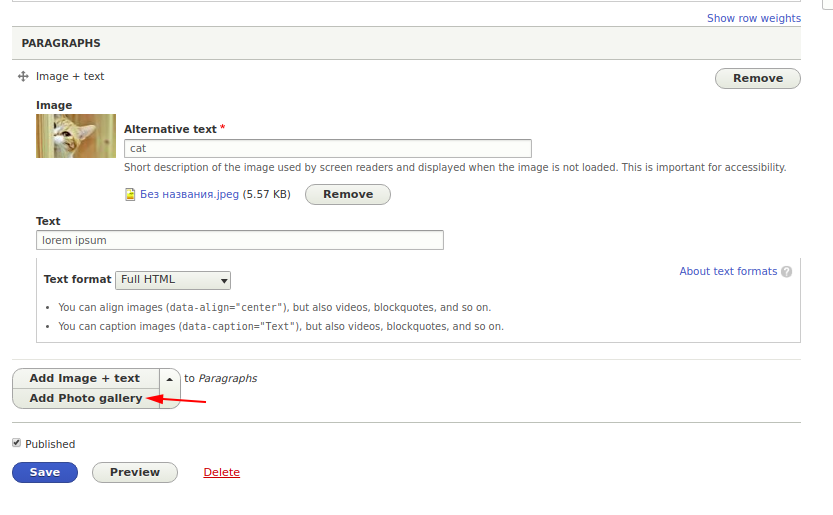Click the '(5.57 KB)' file size text
Screen dimensions: 833x515
267,195
